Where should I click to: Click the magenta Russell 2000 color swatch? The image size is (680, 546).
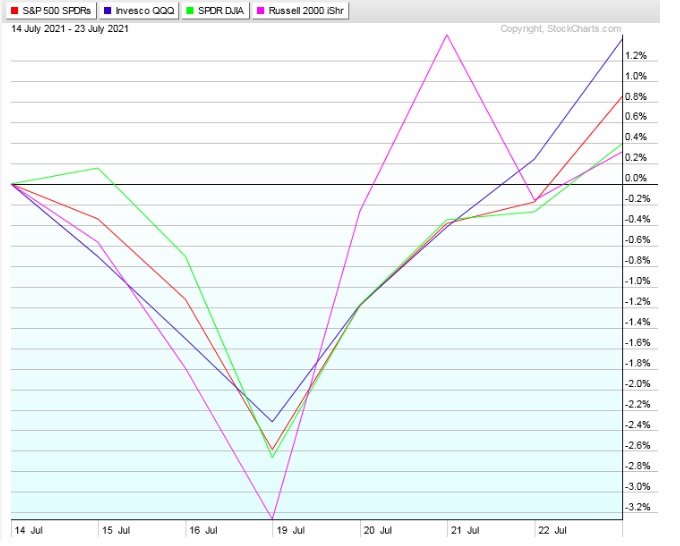point(261,10)
